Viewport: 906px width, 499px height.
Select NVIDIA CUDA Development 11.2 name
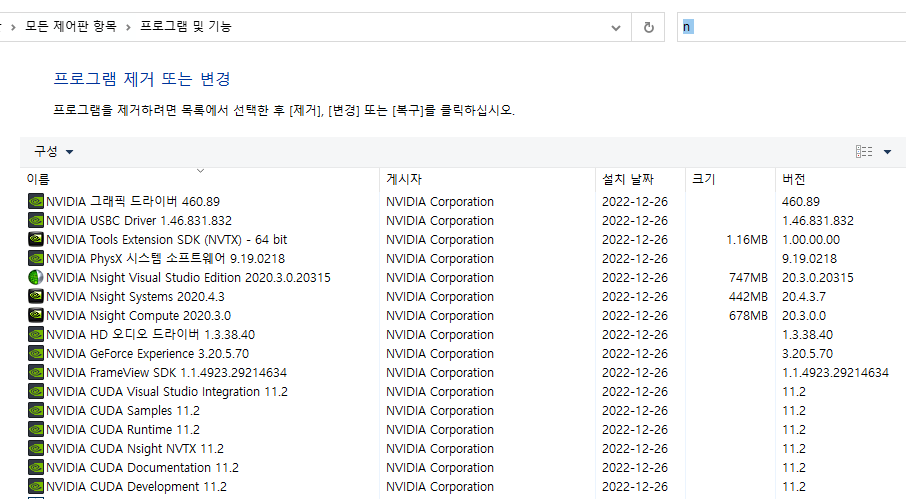click(136, 487)
